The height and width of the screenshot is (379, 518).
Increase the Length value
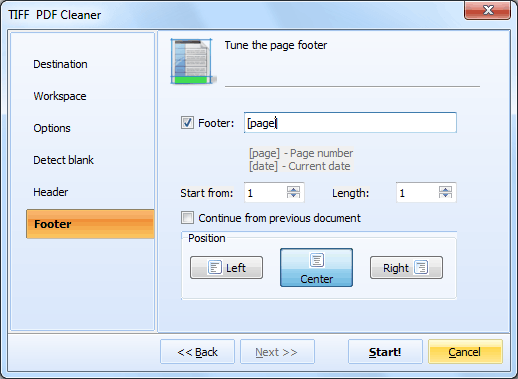point(445,189)
